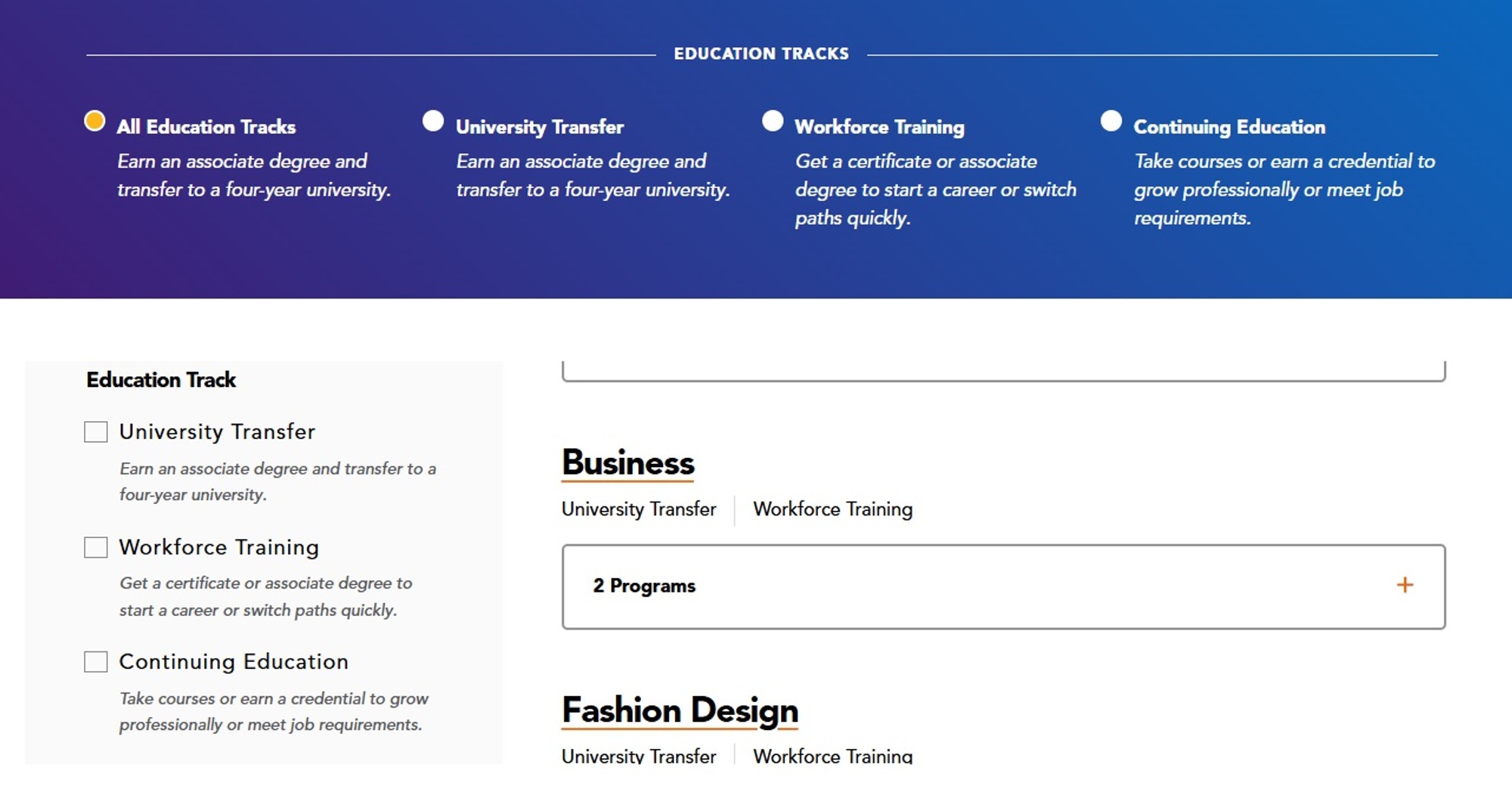Click Workforce Training tag under Business
1512x789 pixels.
[x=832, y=509]
